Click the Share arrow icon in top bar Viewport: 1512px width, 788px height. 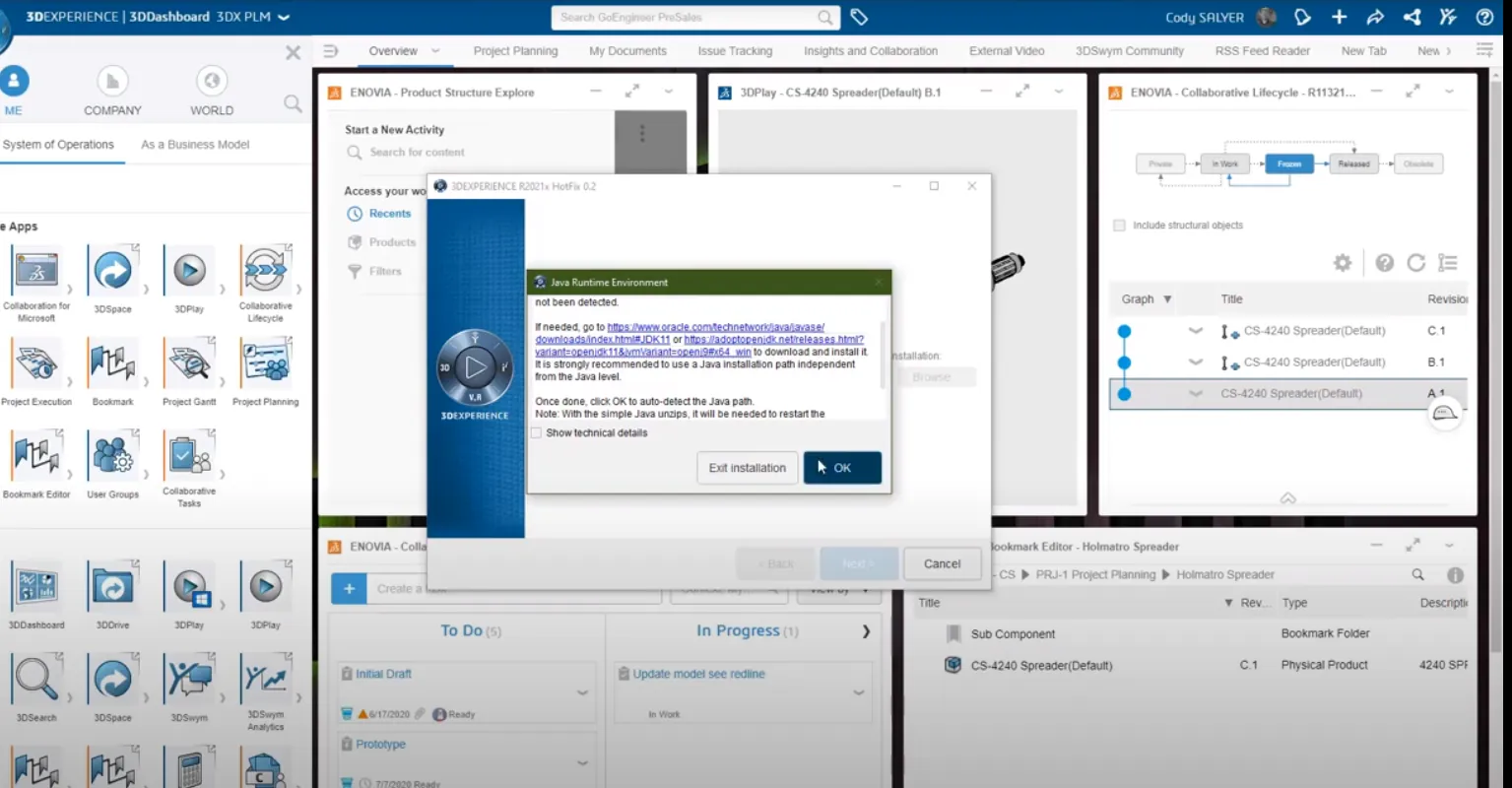(x=1375, y=17)
